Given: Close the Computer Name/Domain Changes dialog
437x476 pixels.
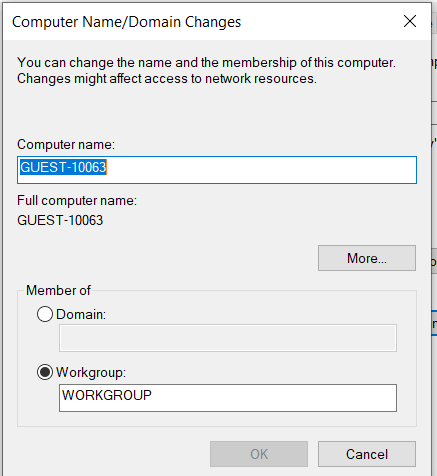Looking at the screenshot, I should [x=410, y=21].
